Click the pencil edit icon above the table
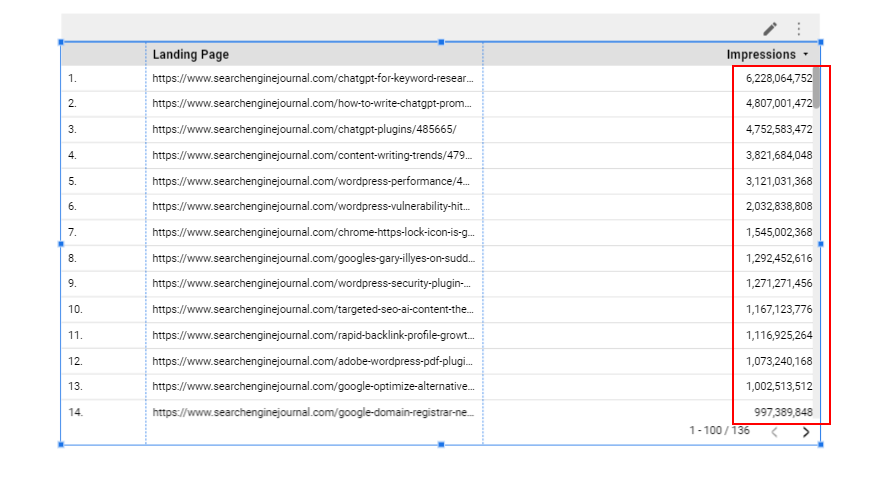The height and width of the screenshot is (498, 885). [769, 29]
